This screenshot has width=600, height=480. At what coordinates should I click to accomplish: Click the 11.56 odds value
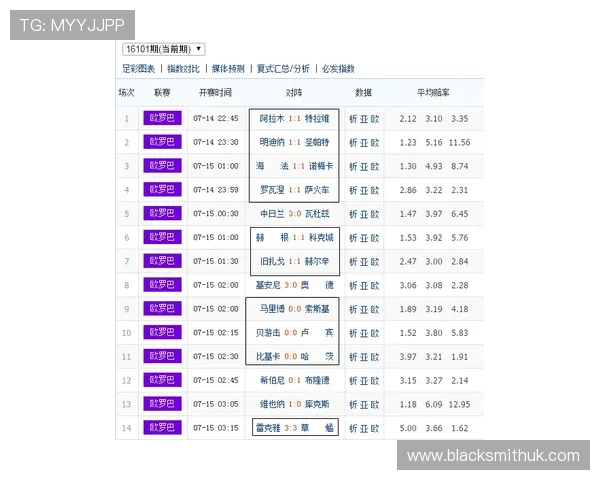459,142
